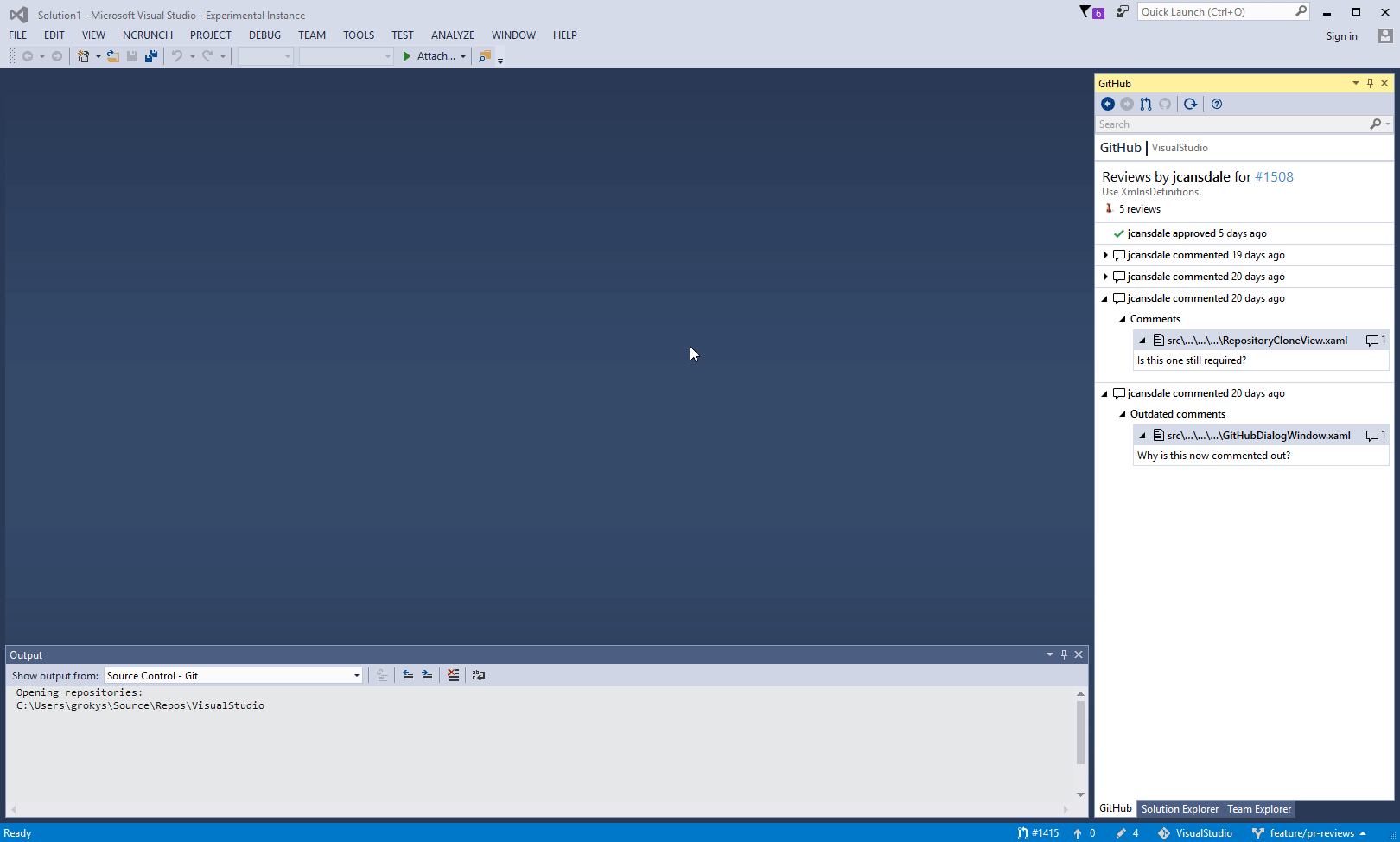
Task: Click the Find in Files toolbar icon
Action: (x=485, y=56)
